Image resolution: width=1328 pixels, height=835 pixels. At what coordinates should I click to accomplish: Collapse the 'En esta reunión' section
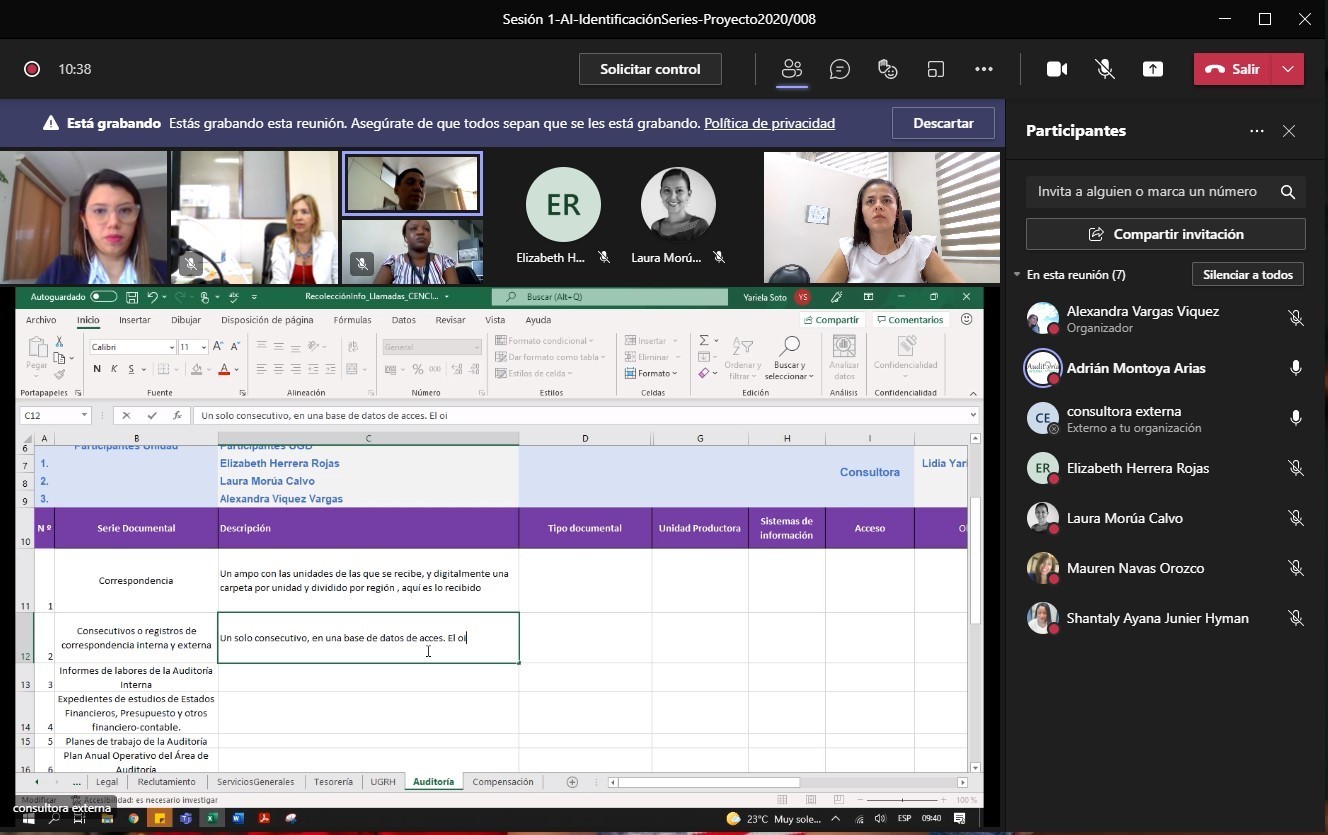(1017, 275)
